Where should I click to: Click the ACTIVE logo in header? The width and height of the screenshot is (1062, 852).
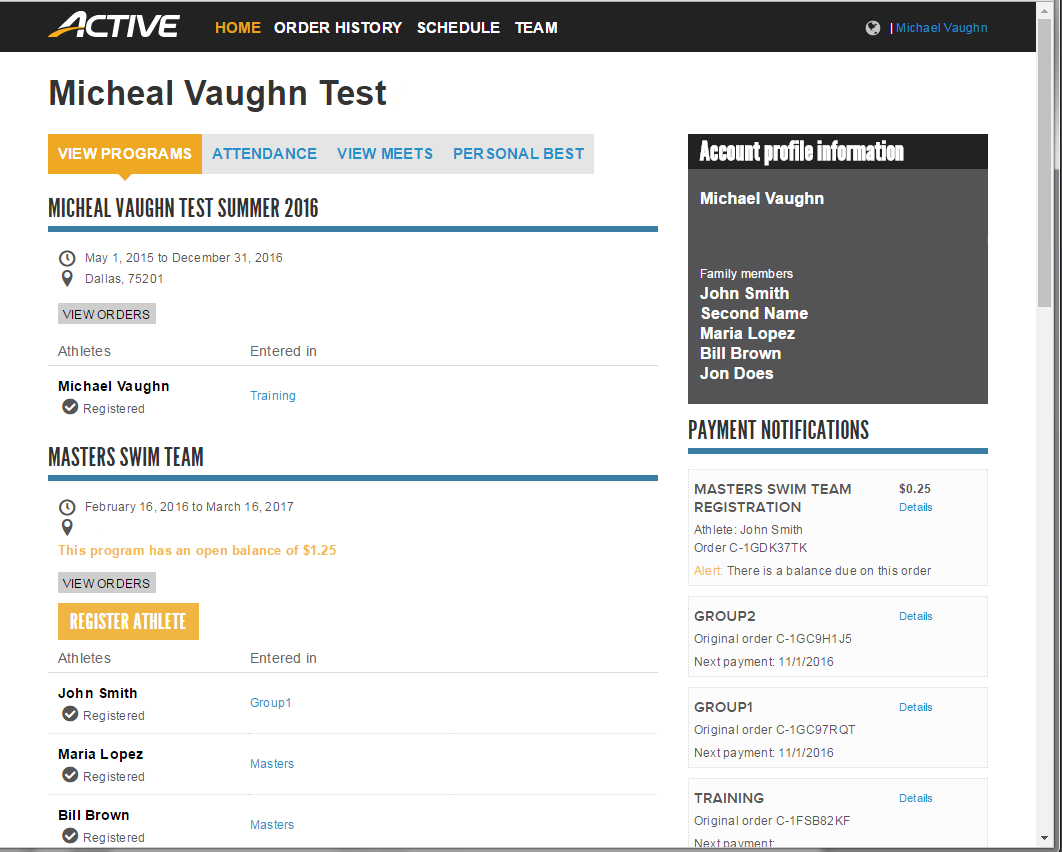[x=114, y=26]
